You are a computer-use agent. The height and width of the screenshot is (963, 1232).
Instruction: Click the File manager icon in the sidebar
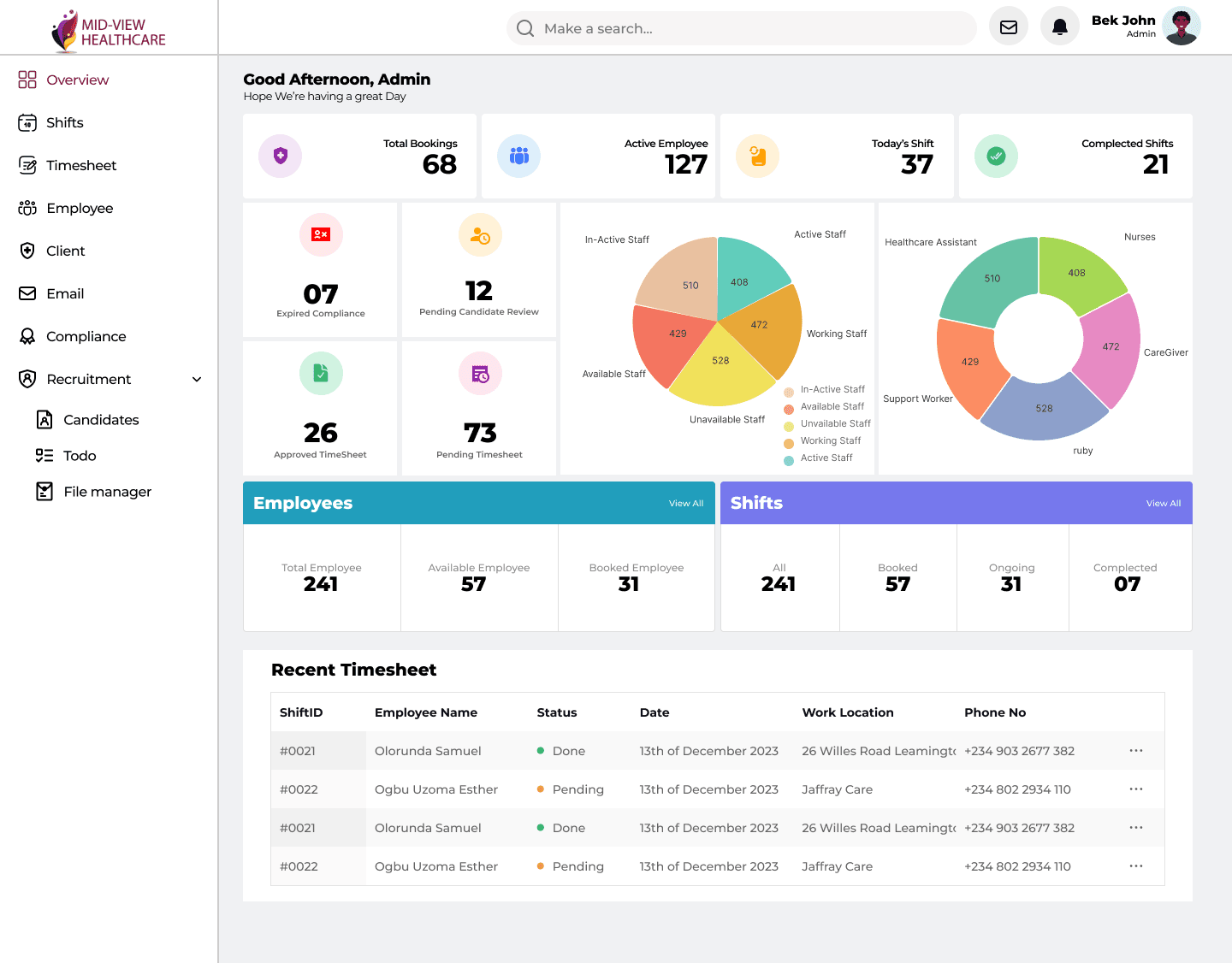coord(44,491)
